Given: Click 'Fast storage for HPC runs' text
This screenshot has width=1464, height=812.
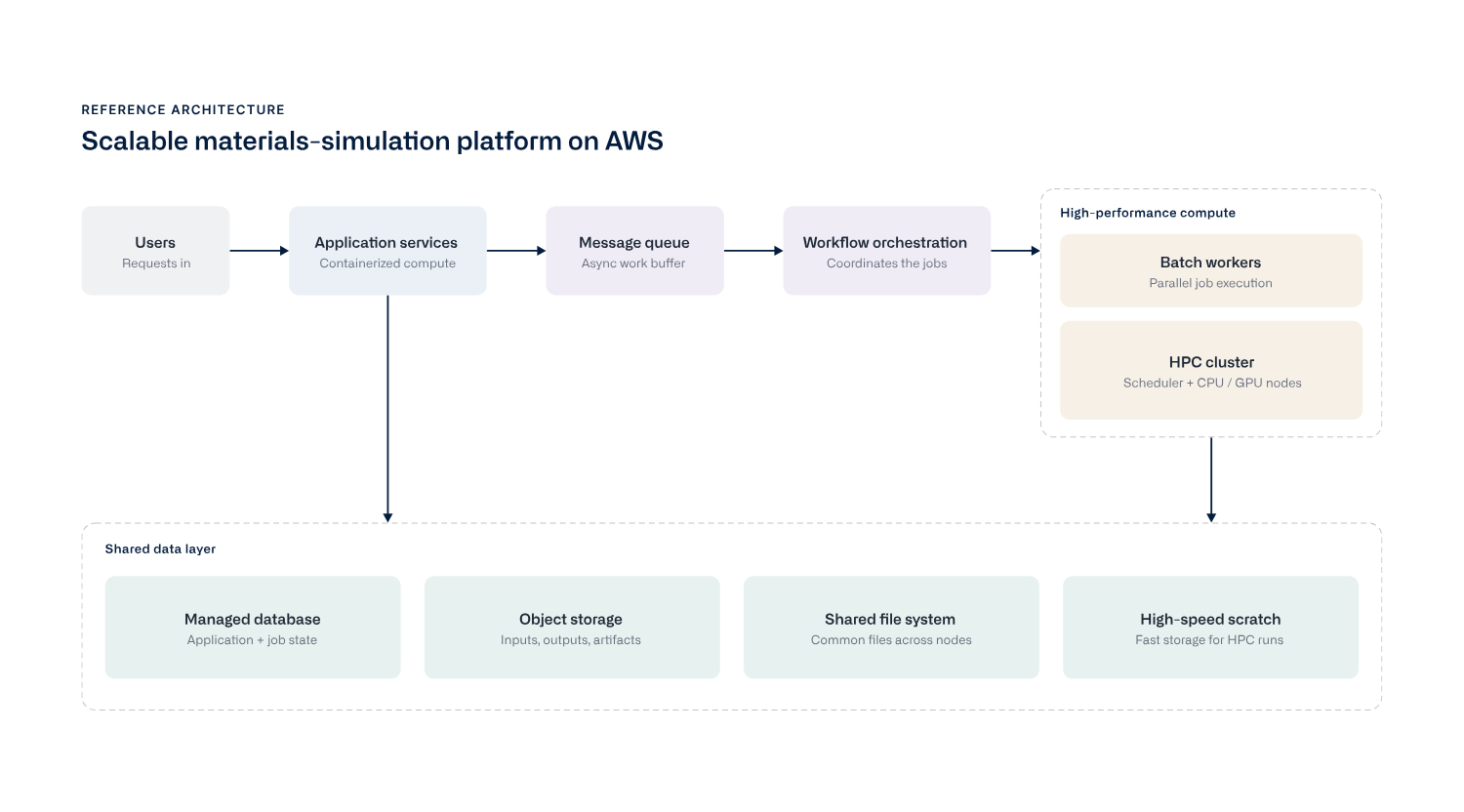Looking at the screenshot, I should tap(1209, 640).
